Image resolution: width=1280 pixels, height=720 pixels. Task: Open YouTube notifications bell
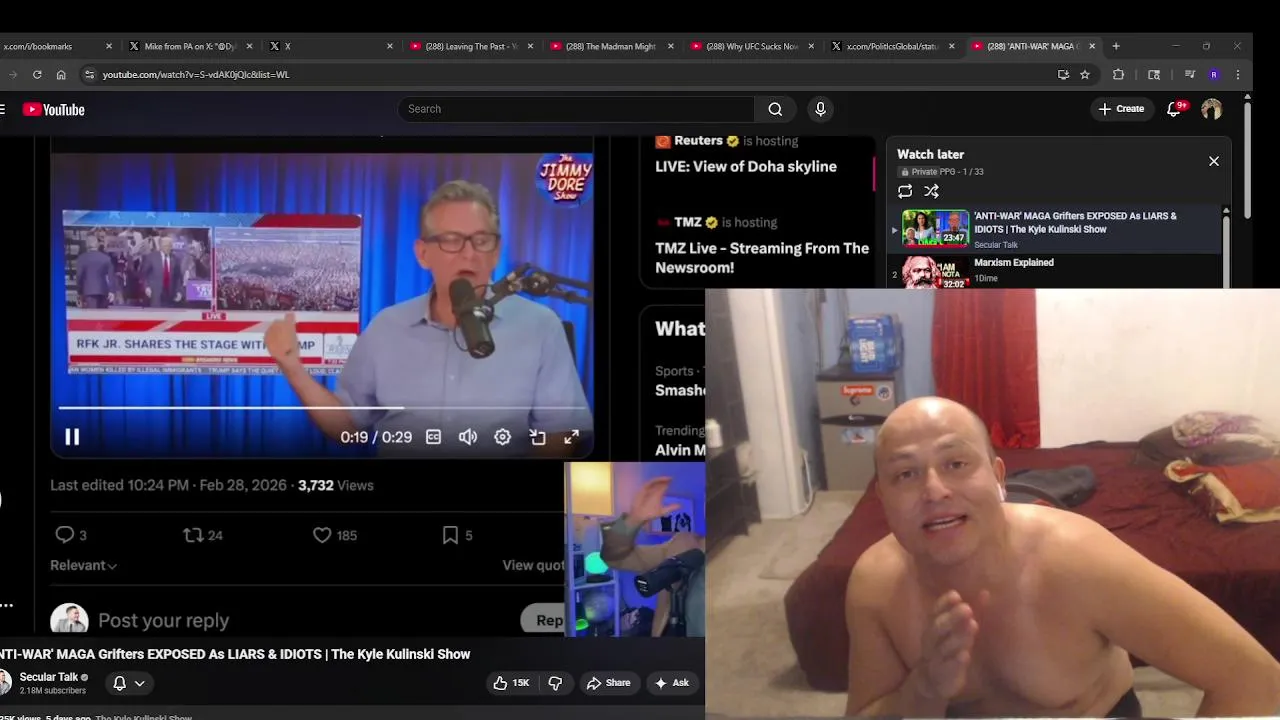click(x=1175, y=109)
